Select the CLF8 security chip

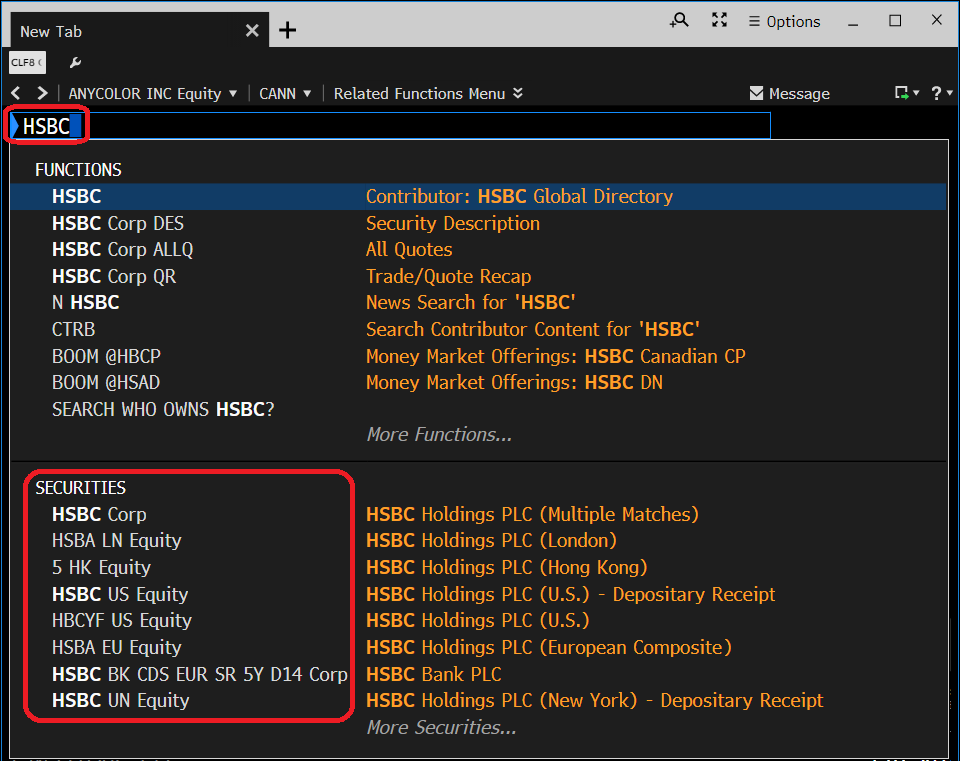pyautogui.click(x=27, y=62)
